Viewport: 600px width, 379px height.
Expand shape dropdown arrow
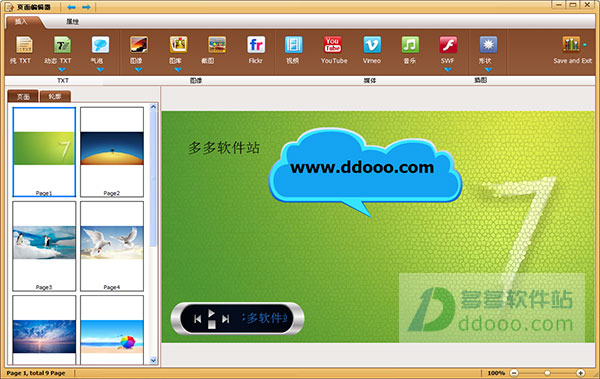(x=488, y=70)
